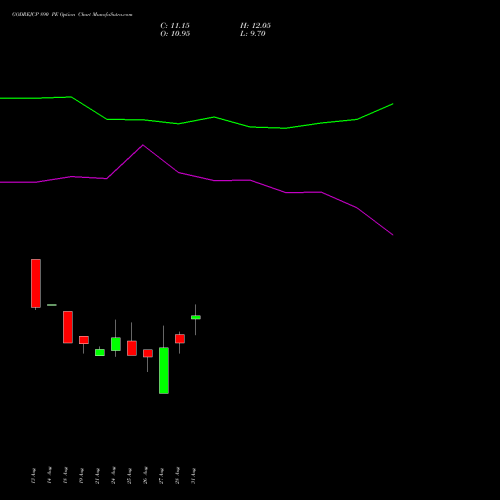Click the 19 Aug date axis label
Image resolution: width=500 pixels, height=500 pixels.
pyautogui.click(x=81, y=476)
